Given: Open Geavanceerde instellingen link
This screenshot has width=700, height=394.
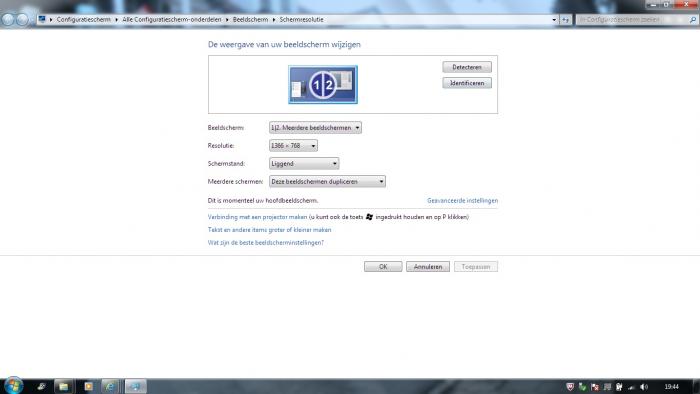Looking at the screenshot, I should coord(462,201).
